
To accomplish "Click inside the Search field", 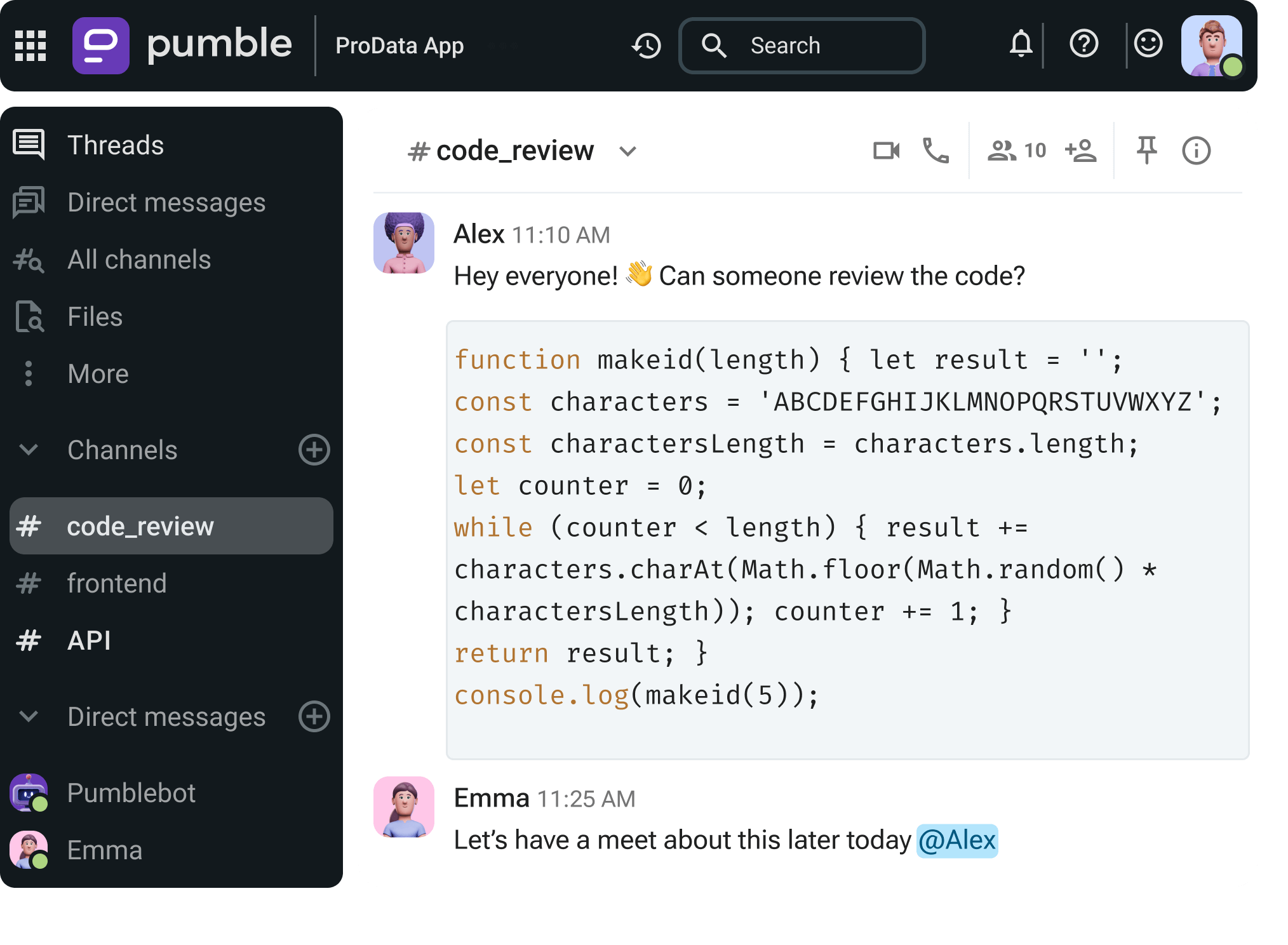I will (800, 45).
